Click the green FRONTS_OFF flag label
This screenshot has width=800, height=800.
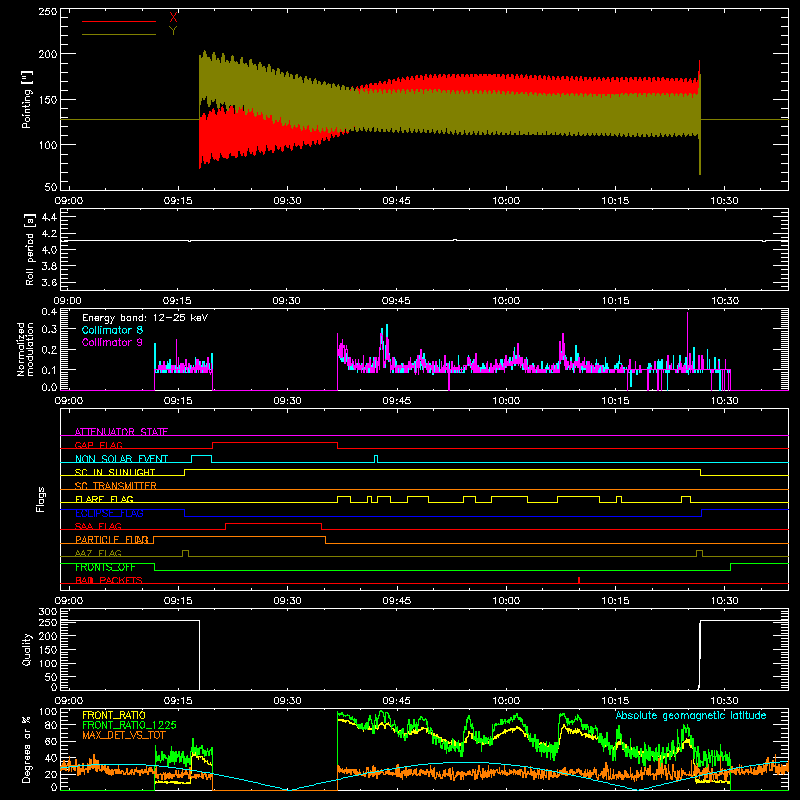[105, 567]
